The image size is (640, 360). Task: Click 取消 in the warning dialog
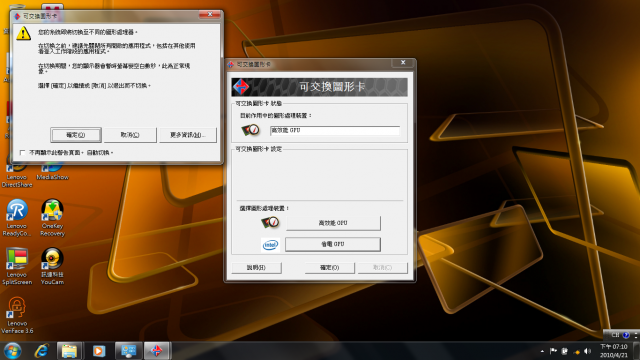point(130,135)
